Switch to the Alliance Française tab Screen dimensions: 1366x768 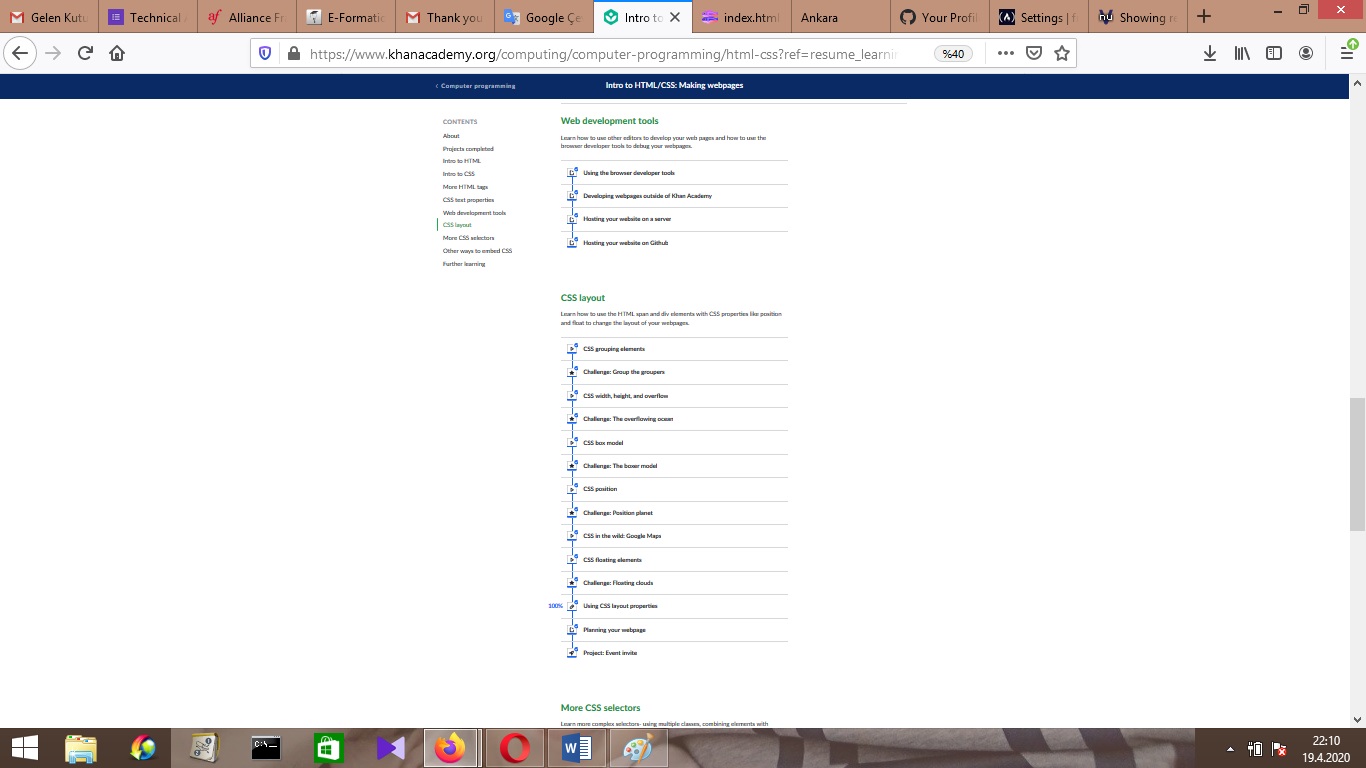point(247,17)
